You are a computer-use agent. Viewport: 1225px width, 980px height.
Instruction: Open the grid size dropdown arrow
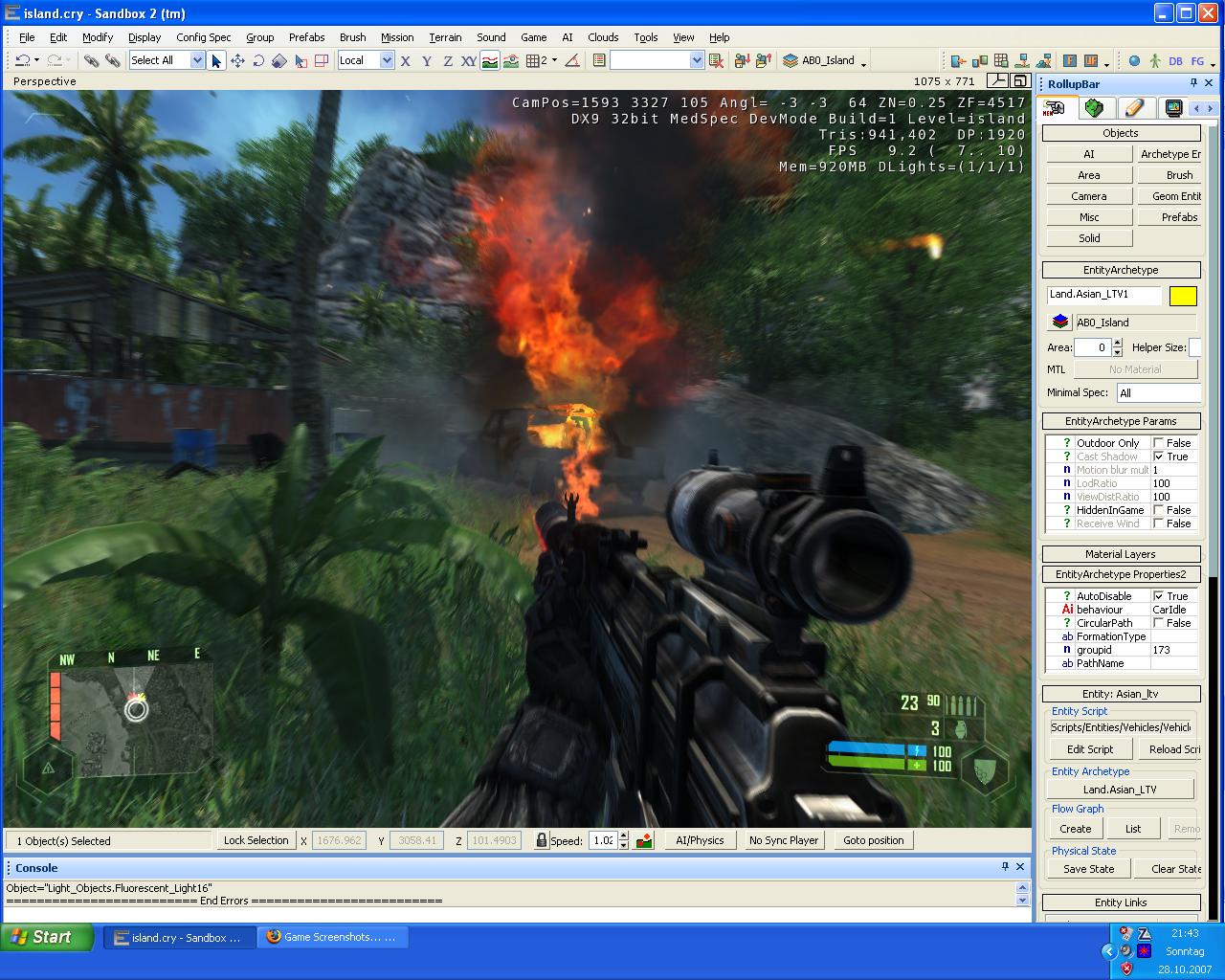(x=554, y=60)
